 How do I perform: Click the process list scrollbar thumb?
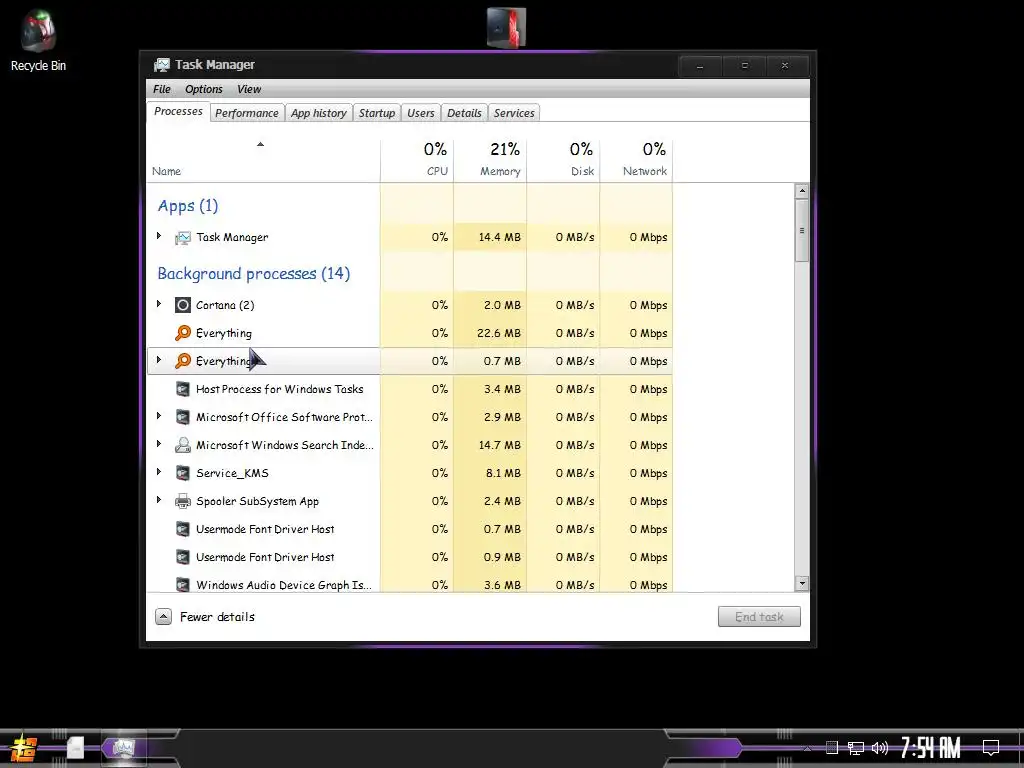802,231
